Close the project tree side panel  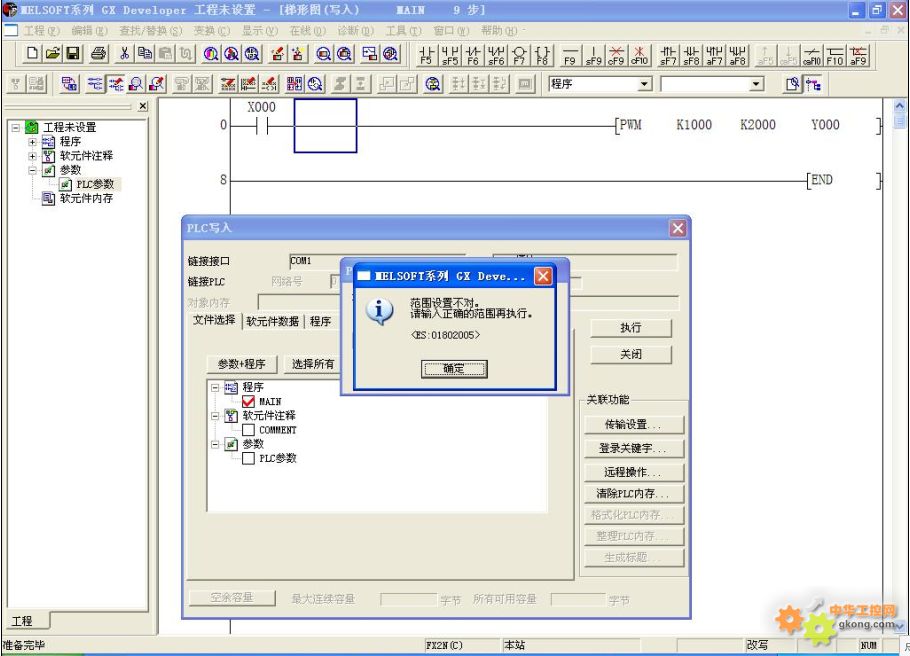click(x=143, y=106)
